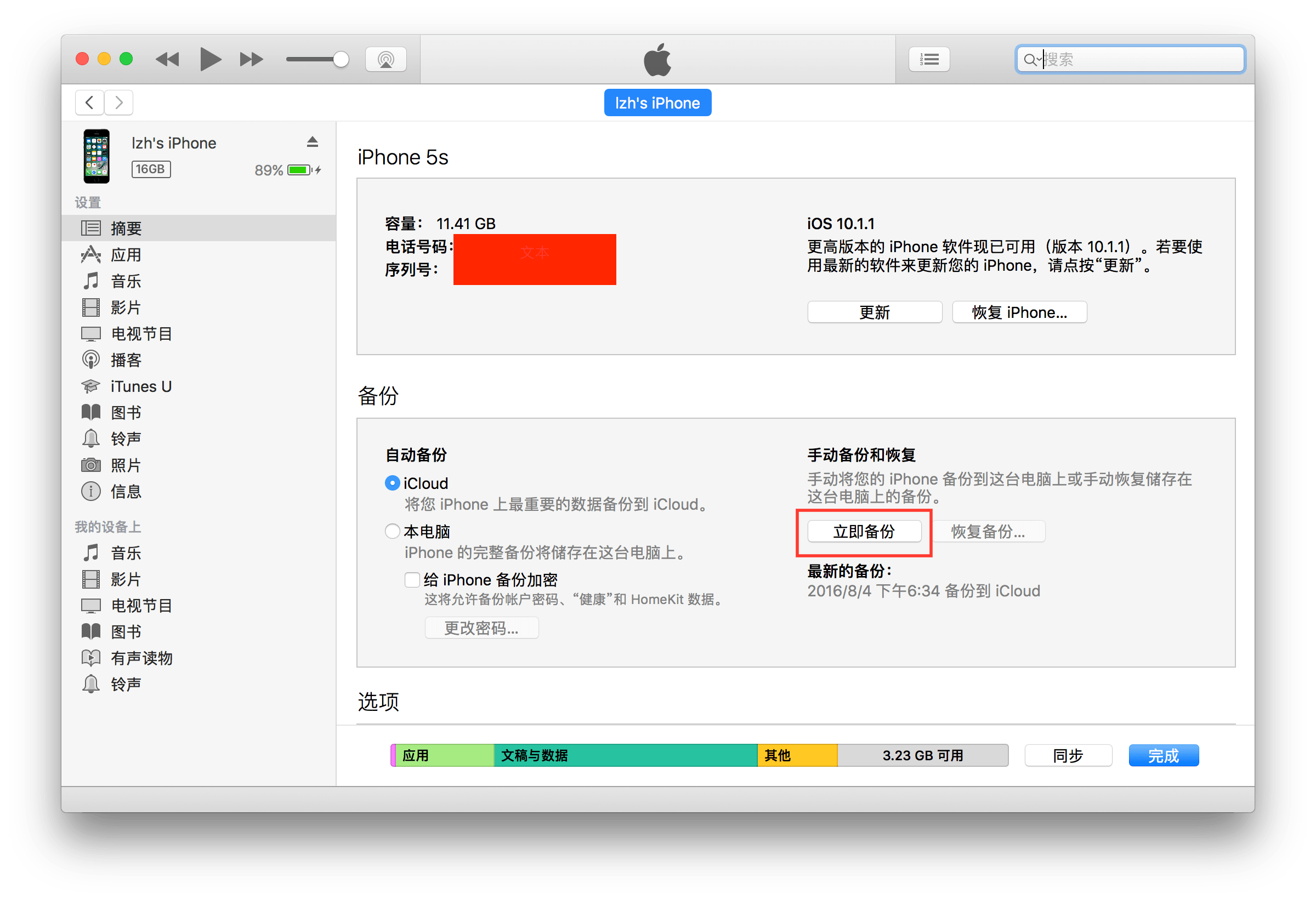Go forward with the right chevron
Screen dimensions: 1316x900
[118, 102]
